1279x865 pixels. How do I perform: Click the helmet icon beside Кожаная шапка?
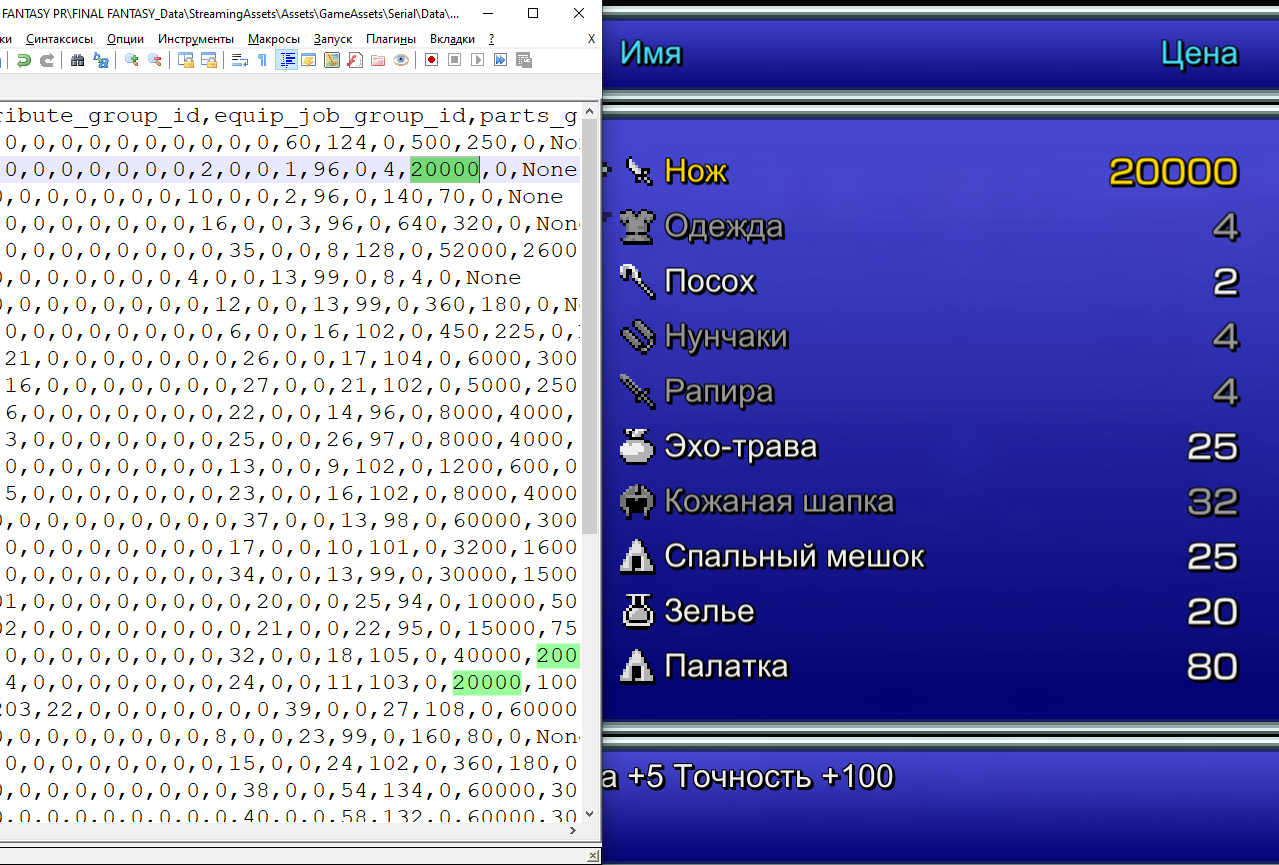(x=638, y=501)
